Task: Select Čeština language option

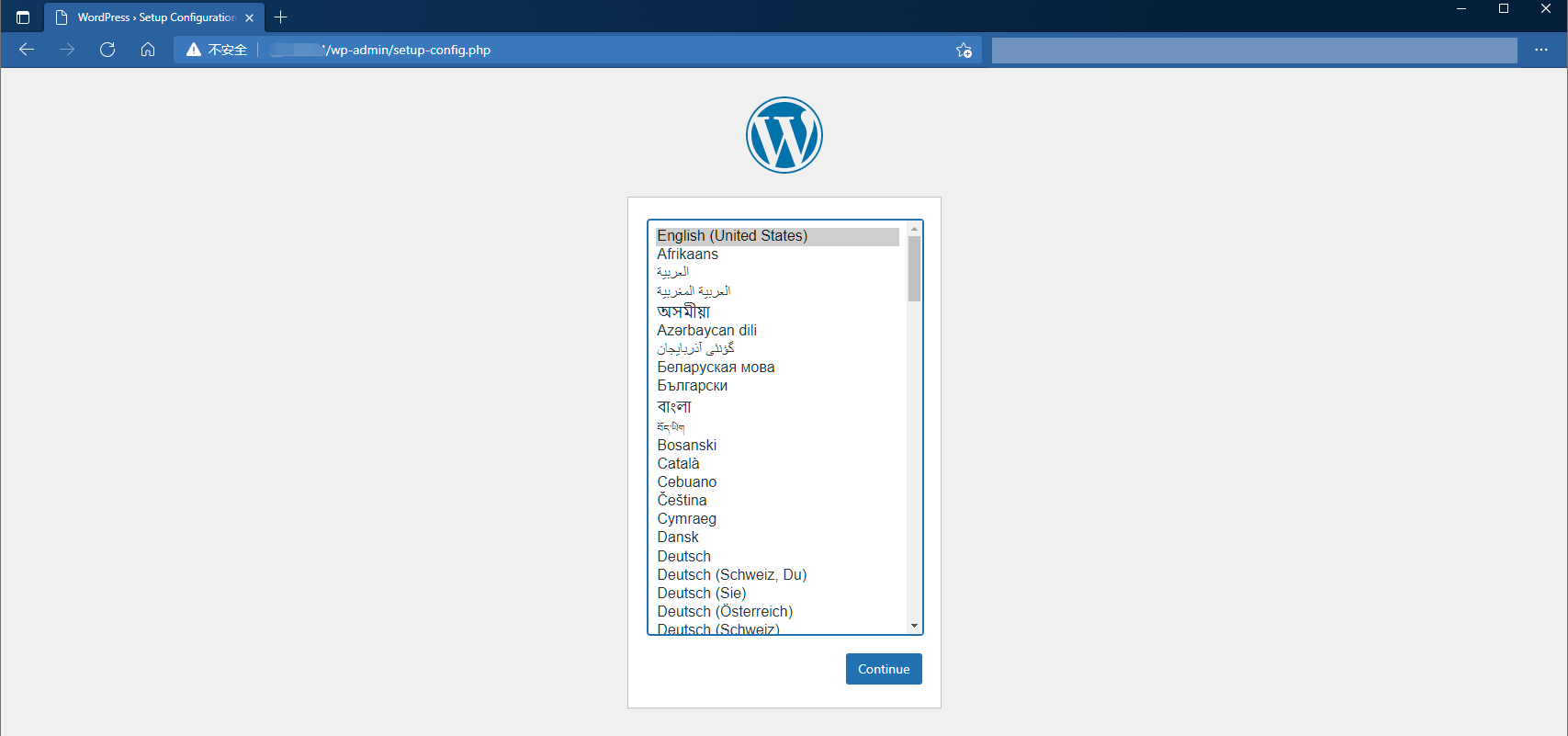Action: click(x=777, y=500)
